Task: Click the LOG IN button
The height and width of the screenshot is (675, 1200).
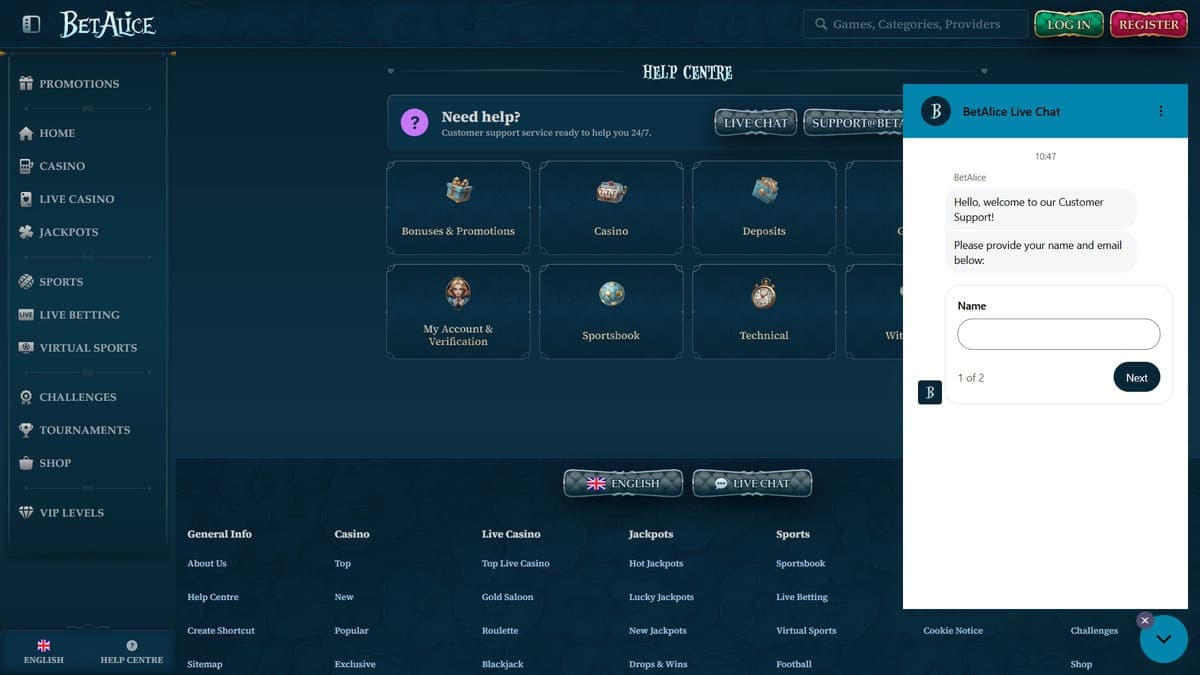Action: point(1069,24)
